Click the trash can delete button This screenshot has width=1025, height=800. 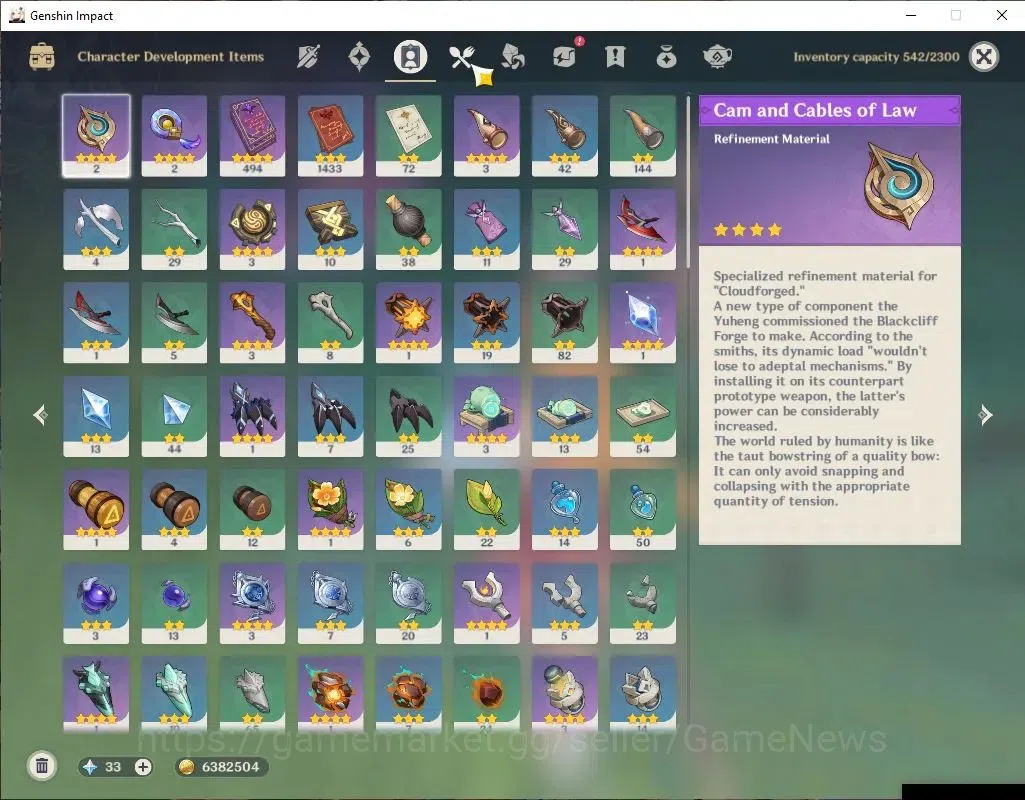point(42,766)
